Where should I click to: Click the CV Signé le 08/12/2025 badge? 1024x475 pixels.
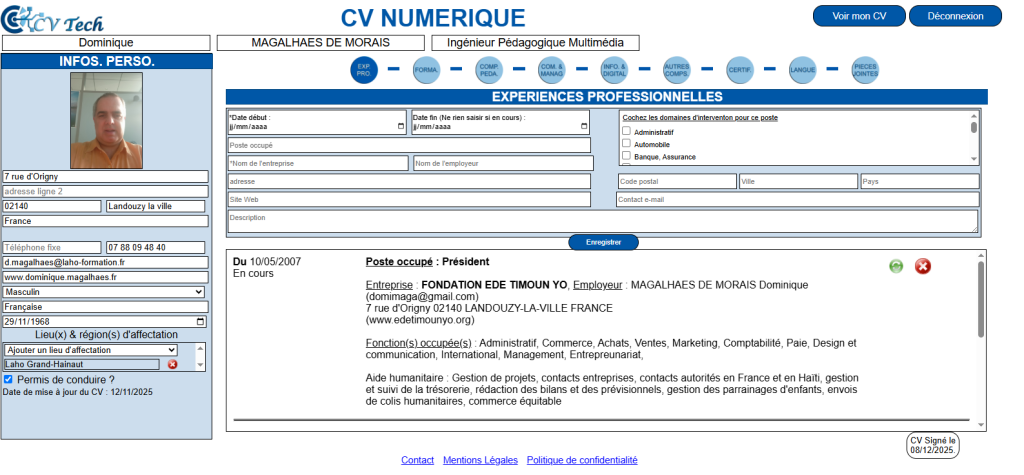click(x=933, y=446)
